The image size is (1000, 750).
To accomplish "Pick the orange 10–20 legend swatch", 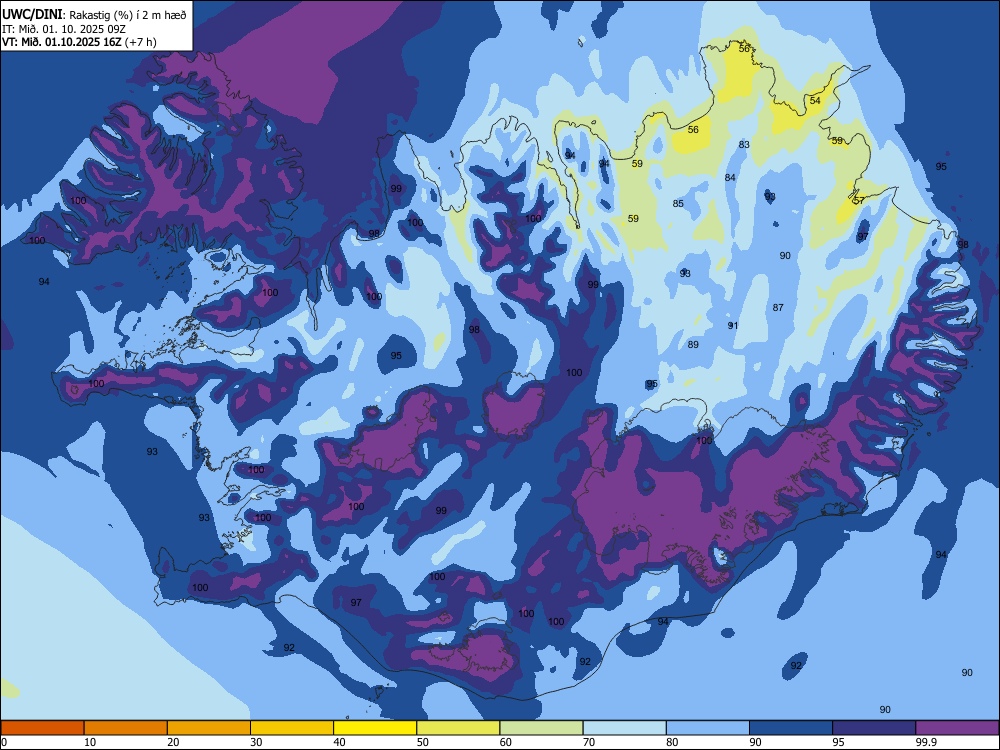I will pos(126,728).
